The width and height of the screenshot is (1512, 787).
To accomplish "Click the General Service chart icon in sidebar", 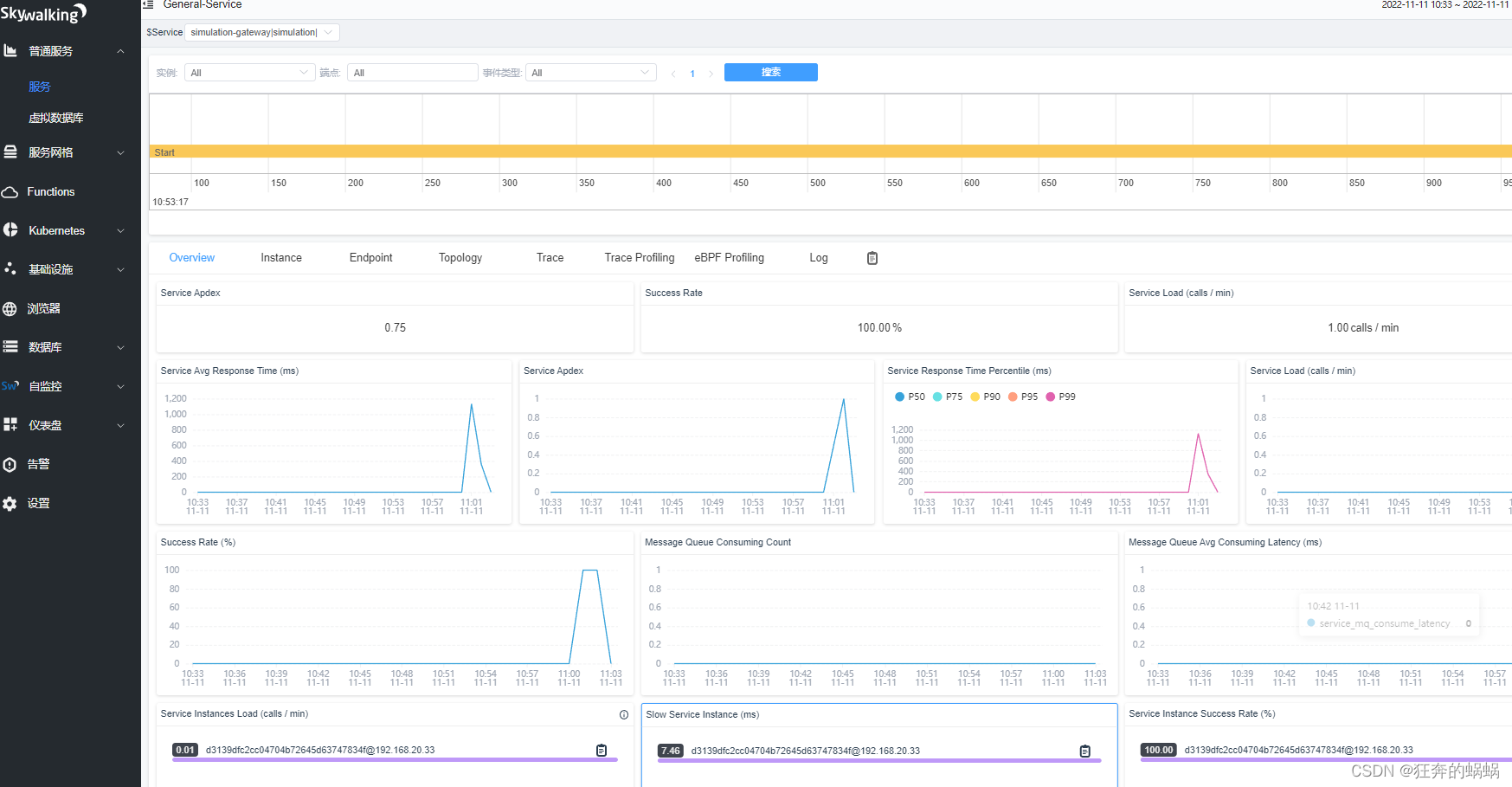I will coord(10,51).
